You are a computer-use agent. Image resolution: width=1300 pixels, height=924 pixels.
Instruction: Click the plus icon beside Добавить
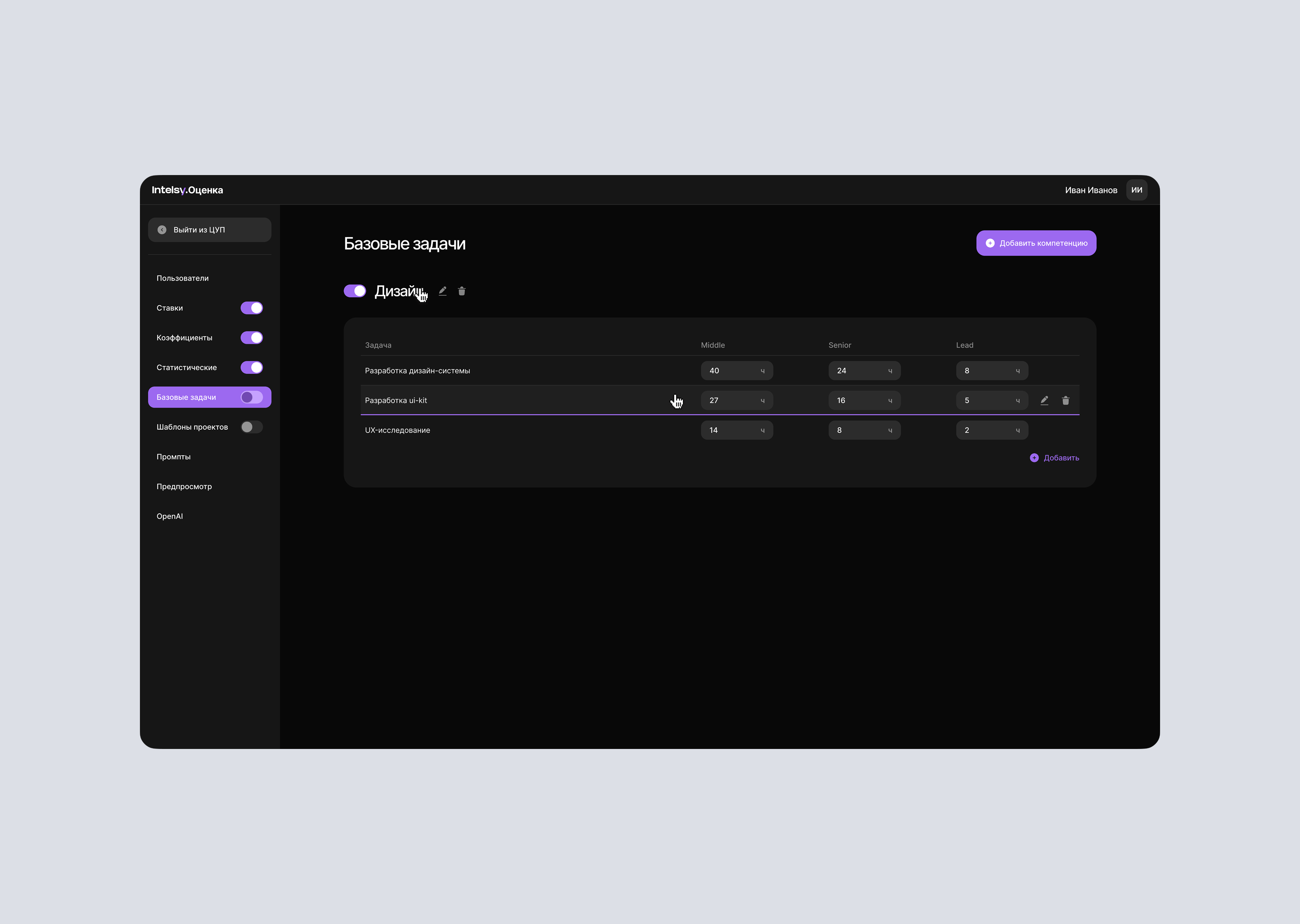pos(1034,458)
